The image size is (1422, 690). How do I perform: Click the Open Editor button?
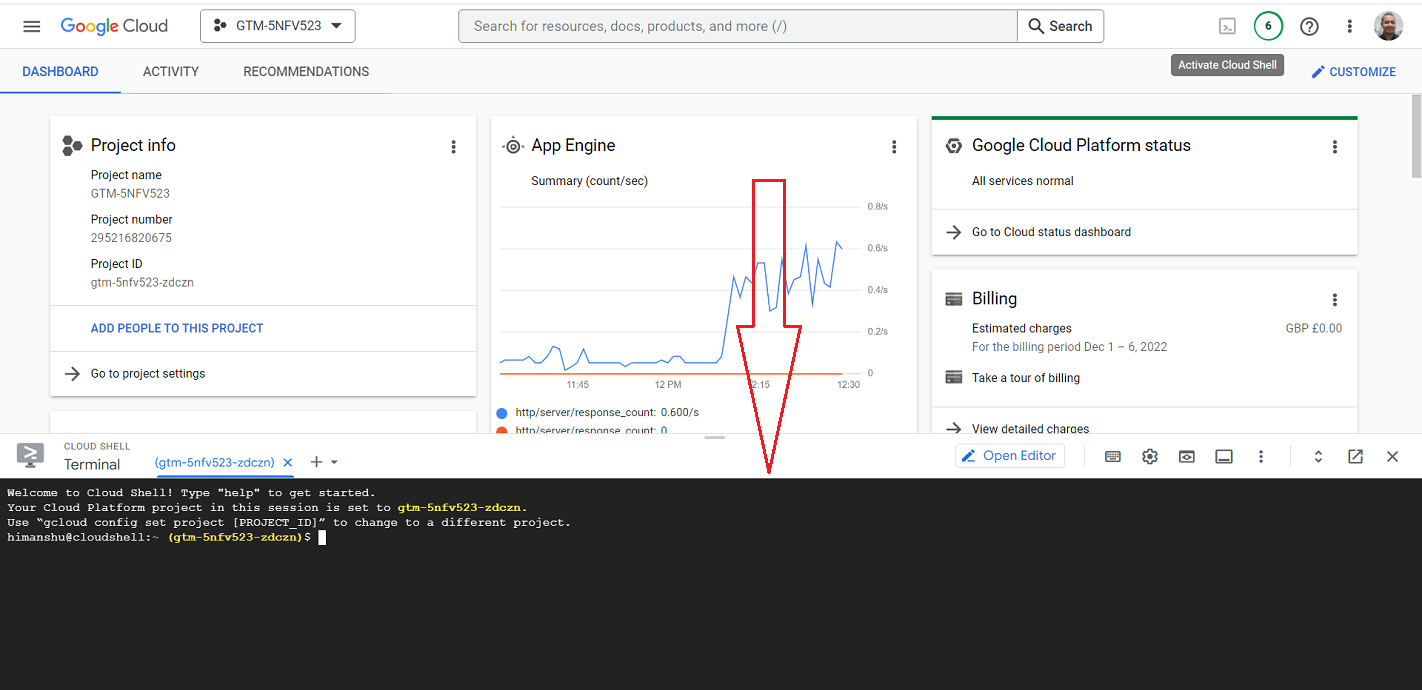[1009, 456]
